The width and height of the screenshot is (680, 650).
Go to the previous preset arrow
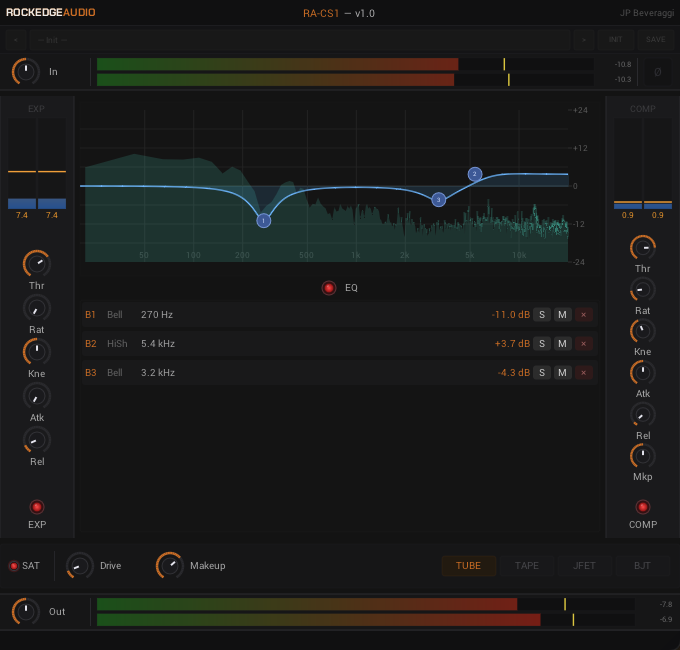tap(16, 40)
